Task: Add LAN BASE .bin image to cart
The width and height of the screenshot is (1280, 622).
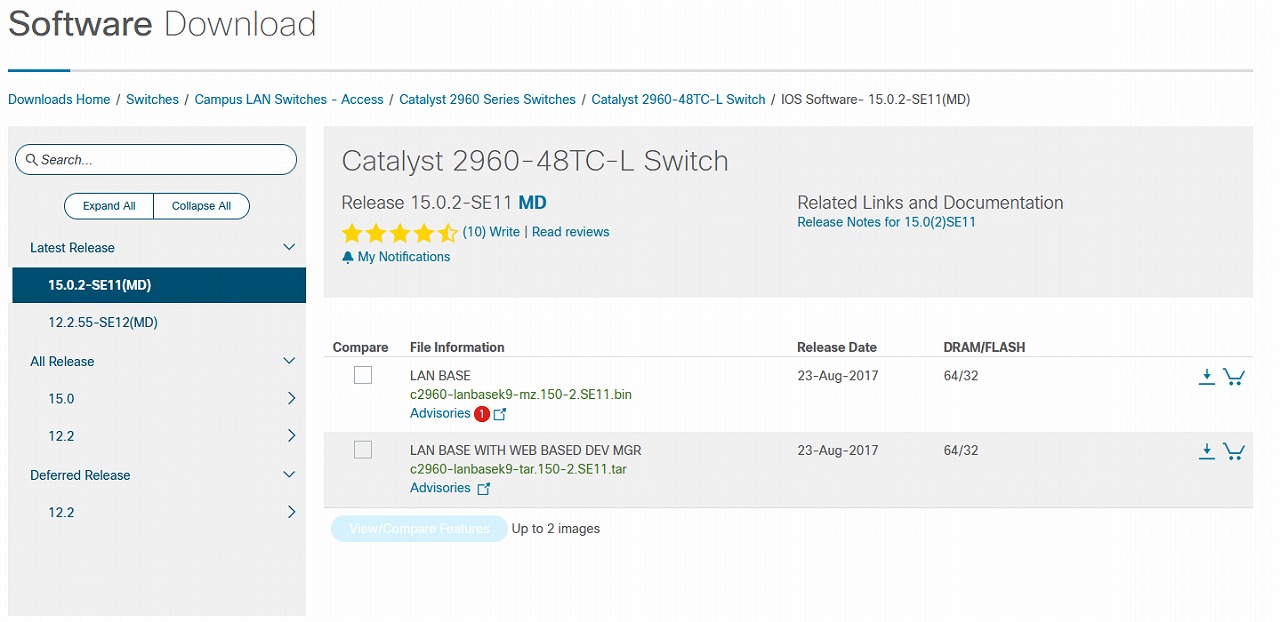Action: [x=1234, y=377]
